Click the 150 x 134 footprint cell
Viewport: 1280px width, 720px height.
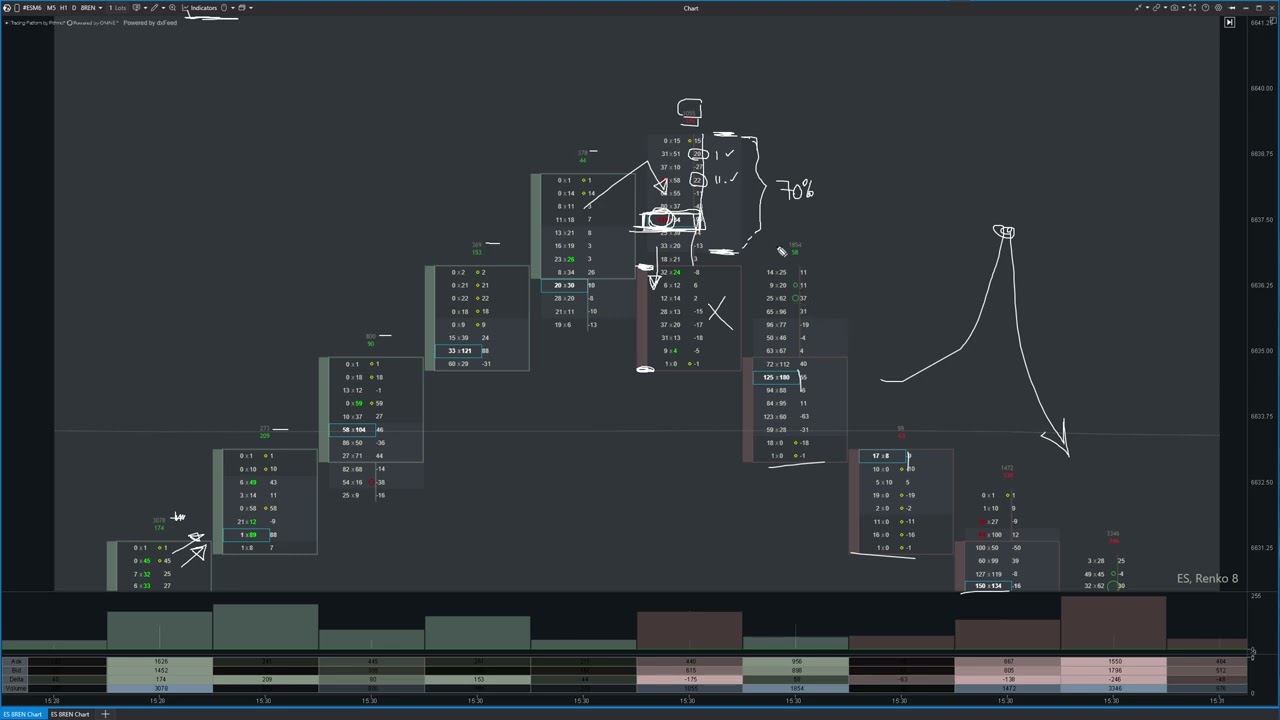[x=988, y=586]
